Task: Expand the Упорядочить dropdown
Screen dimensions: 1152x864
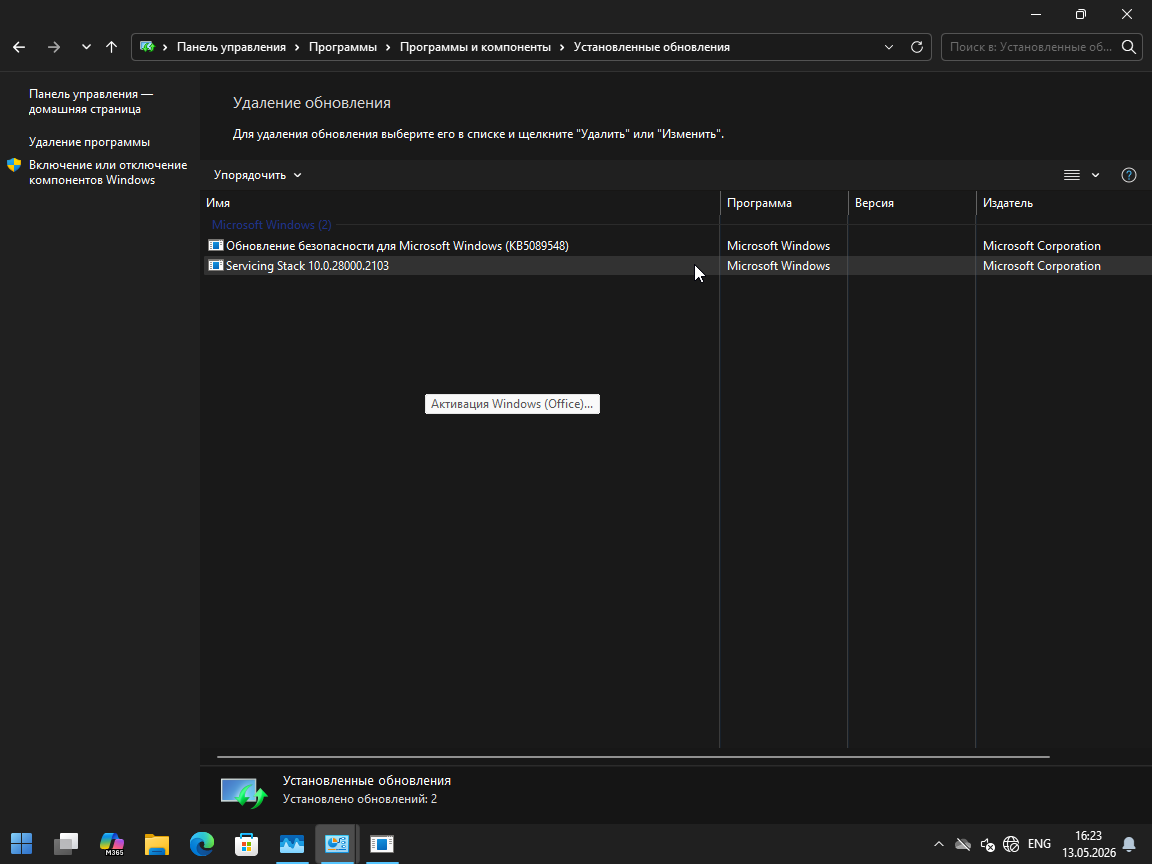Action: tap(257, 175)
